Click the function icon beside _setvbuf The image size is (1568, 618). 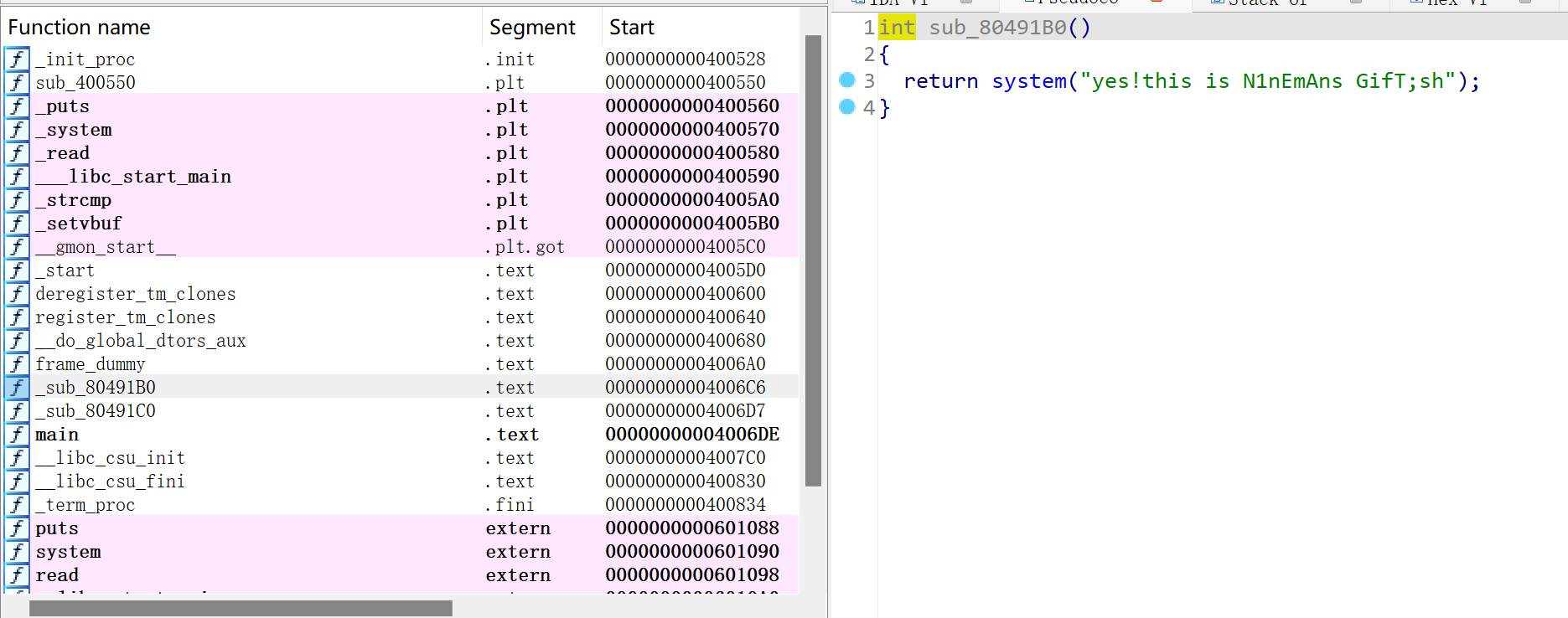pos(17,224)
